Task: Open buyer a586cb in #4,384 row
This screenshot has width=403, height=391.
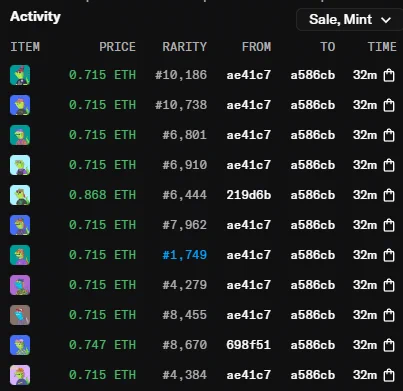Action: coord(313,375)
